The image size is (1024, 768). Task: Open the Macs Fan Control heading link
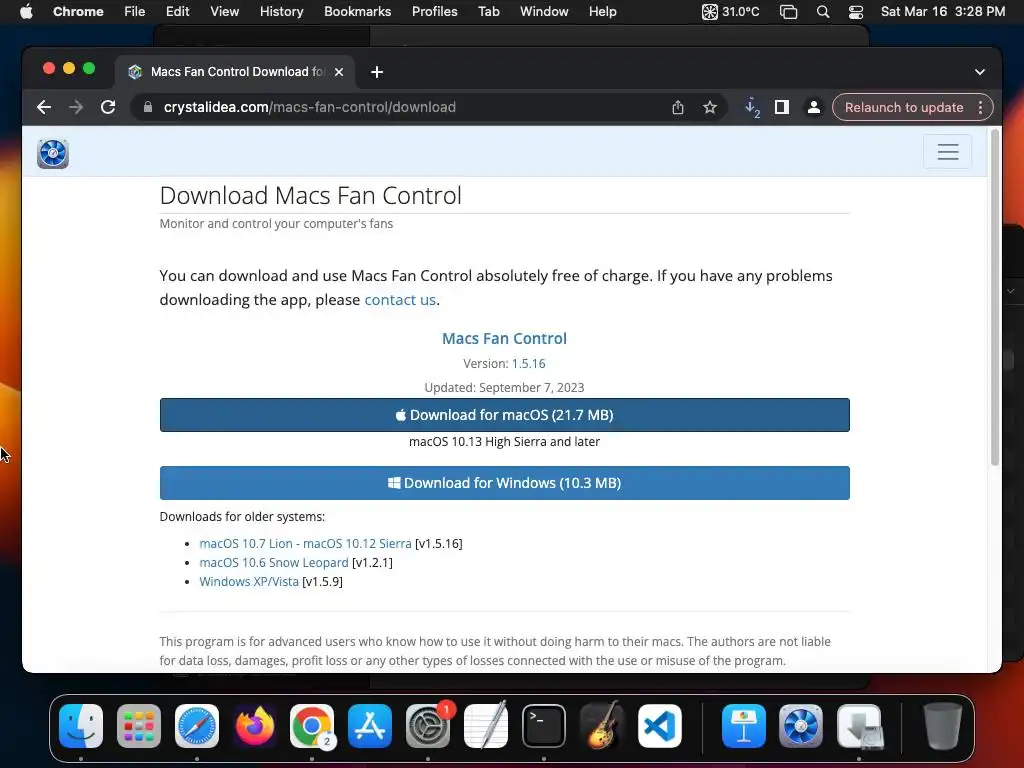tap(504, 338)
